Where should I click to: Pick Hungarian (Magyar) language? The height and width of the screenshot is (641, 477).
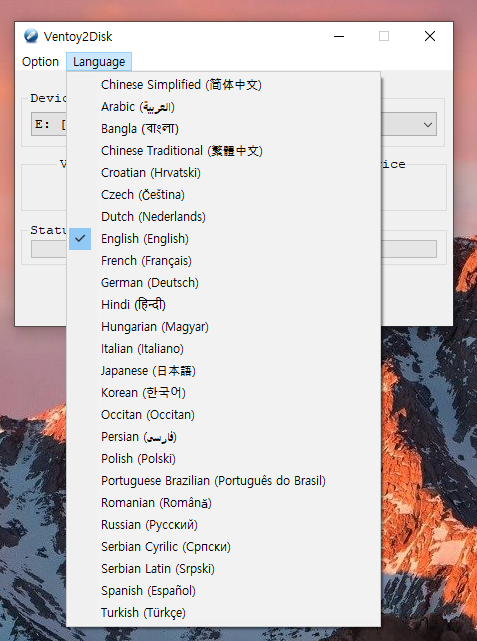coord(224,327)
